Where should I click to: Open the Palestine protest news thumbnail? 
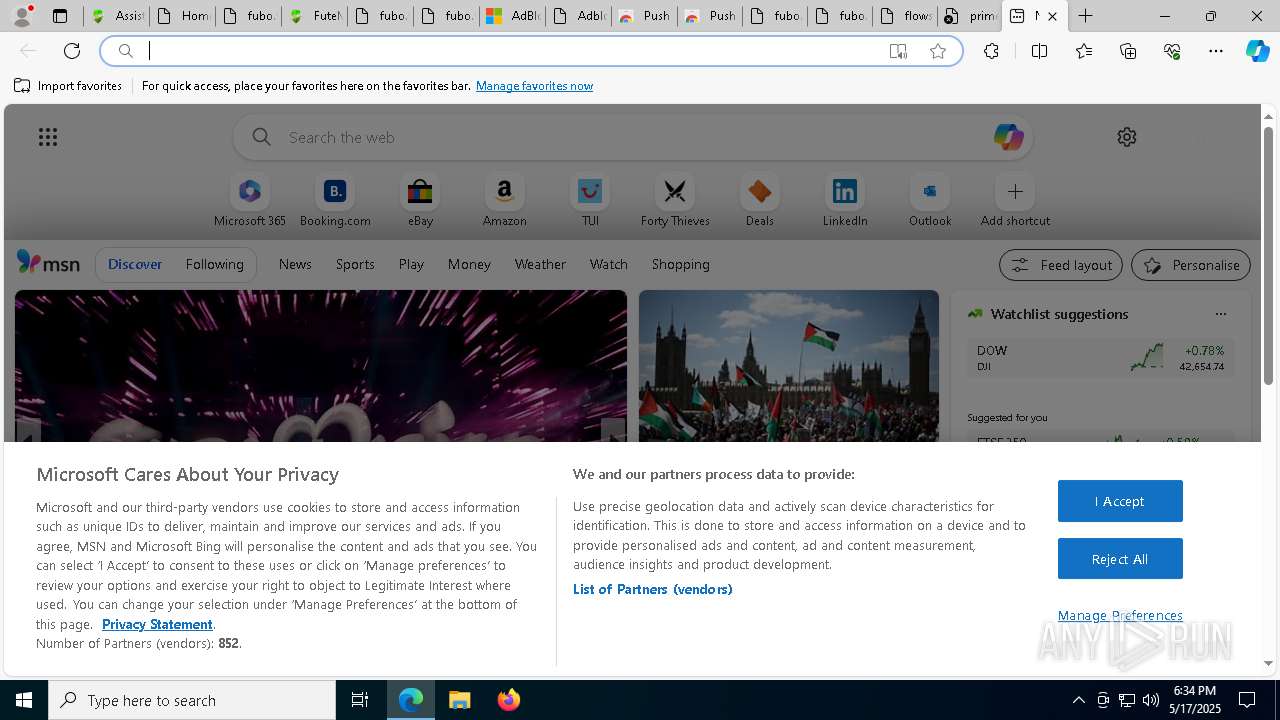[789, 366]
